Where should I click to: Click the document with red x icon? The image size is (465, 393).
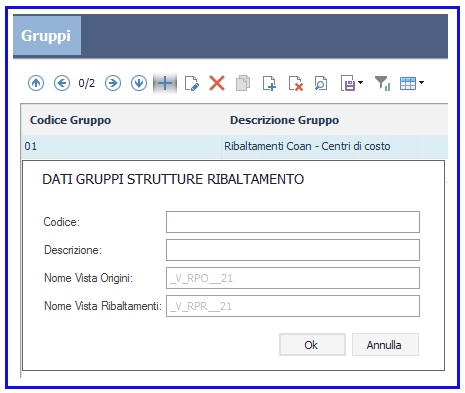coord(296,83)
